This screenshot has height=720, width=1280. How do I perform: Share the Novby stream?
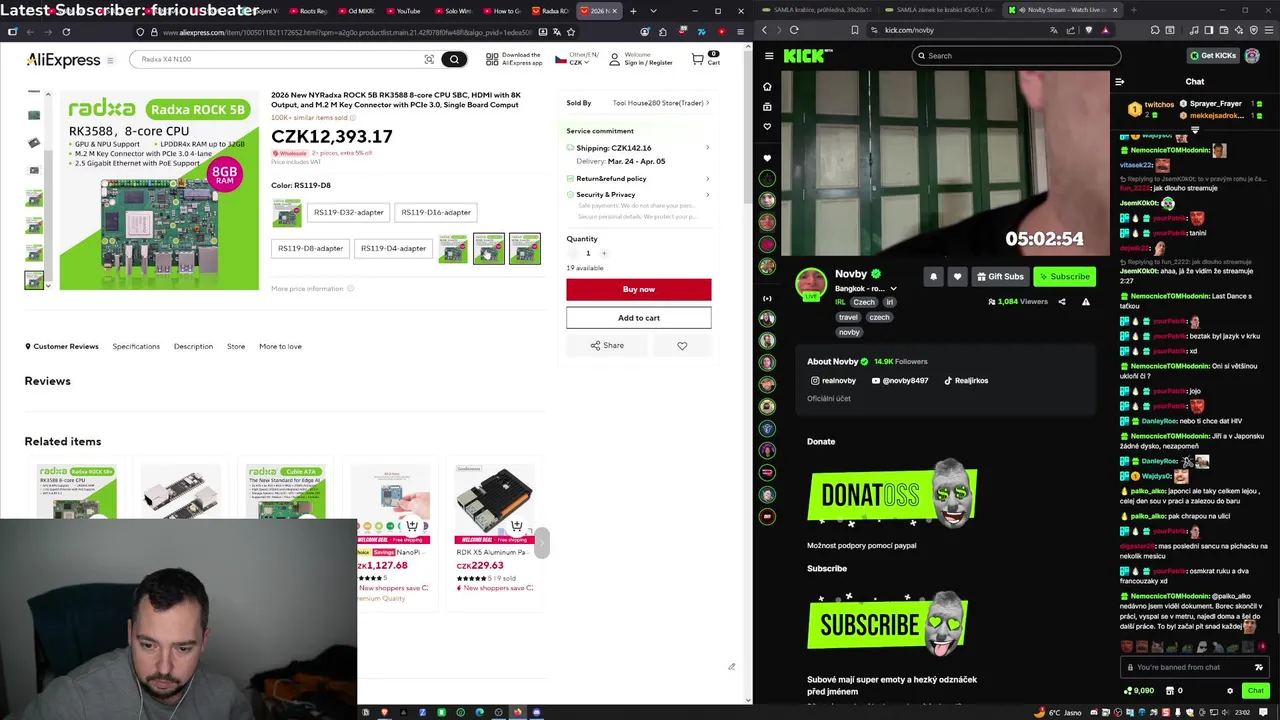point(1062,301)
